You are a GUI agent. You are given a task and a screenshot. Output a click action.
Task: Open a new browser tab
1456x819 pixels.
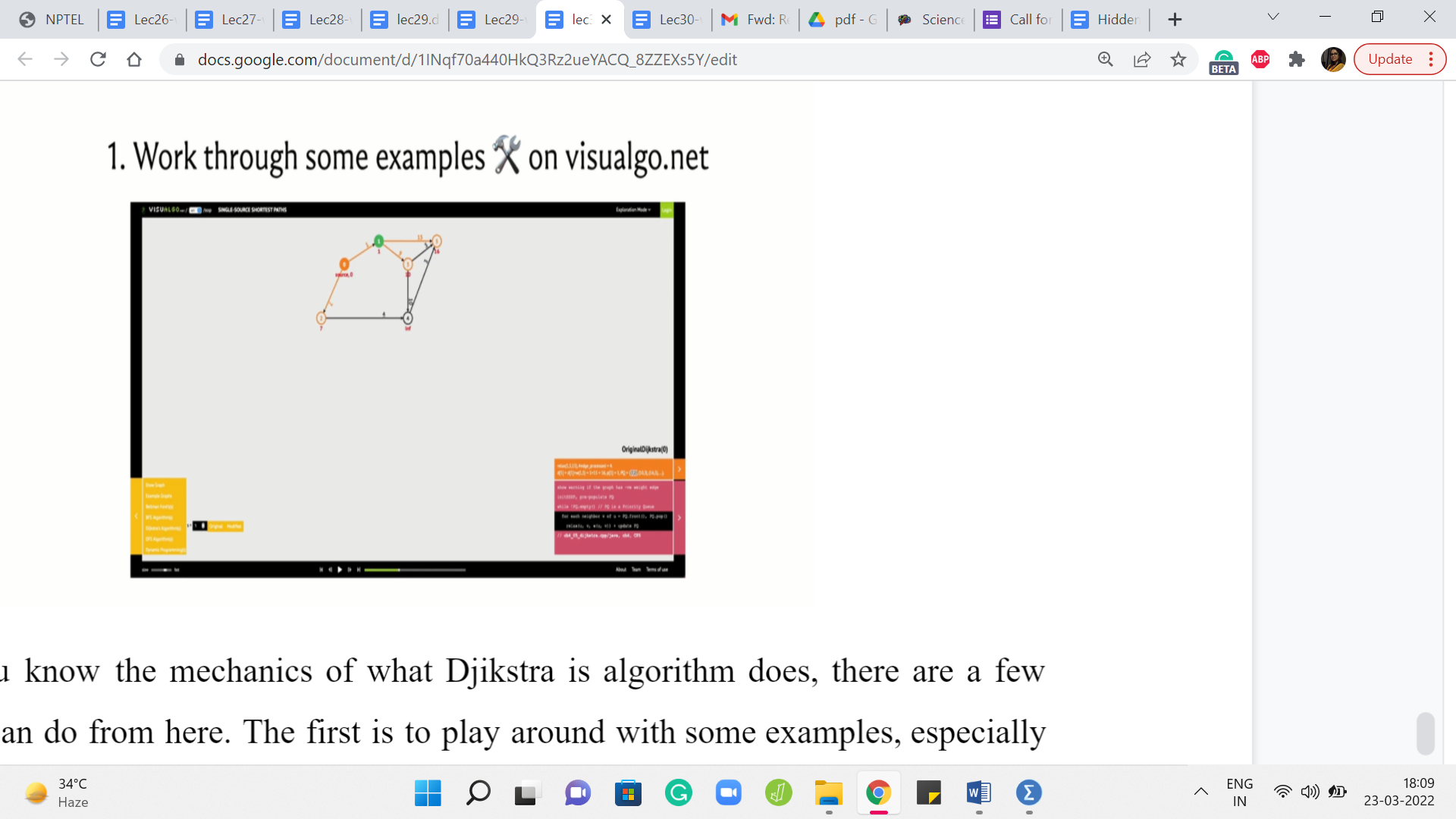[x=1175, y=20]
